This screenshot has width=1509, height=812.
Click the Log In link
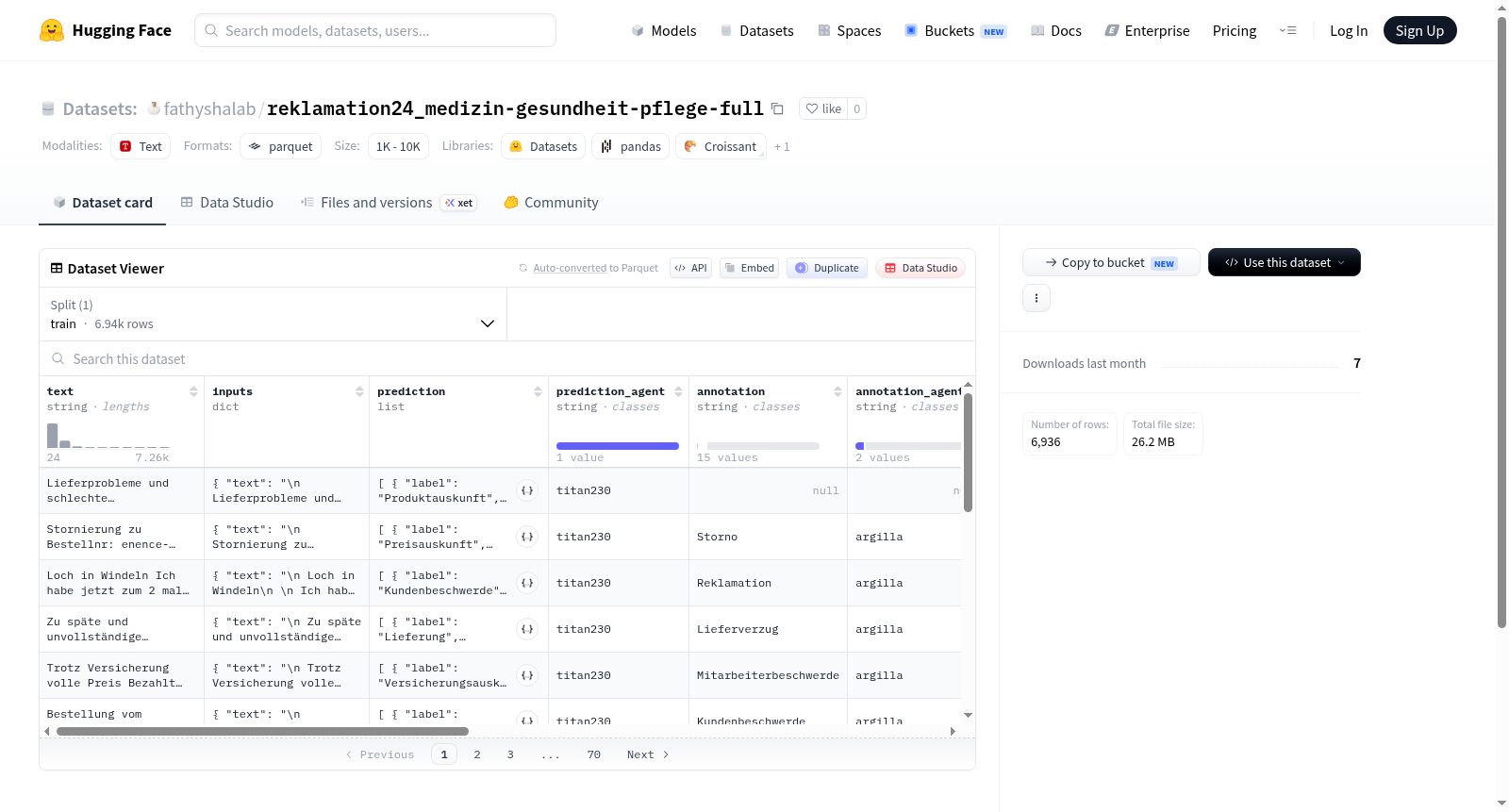1348,31
